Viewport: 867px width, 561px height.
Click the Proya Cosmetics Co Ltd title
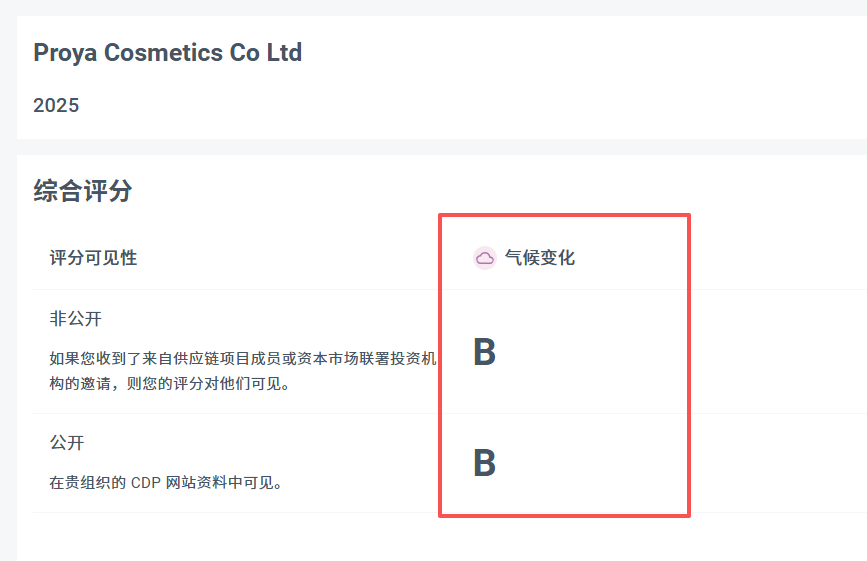(167, 53)
